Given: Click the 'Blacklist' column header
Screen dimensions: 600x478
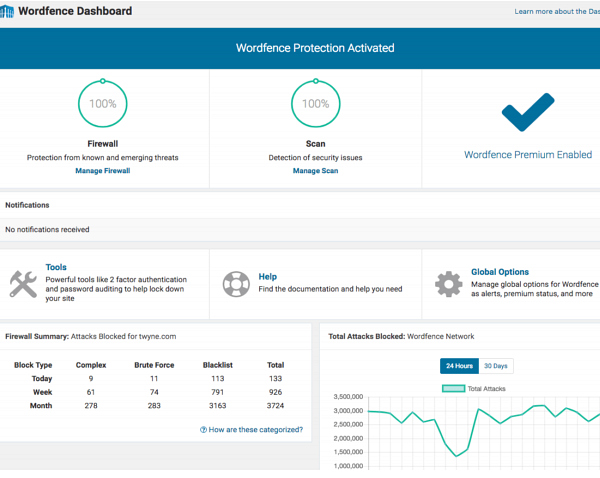Looking at the screenshot, I should point(217,365).
